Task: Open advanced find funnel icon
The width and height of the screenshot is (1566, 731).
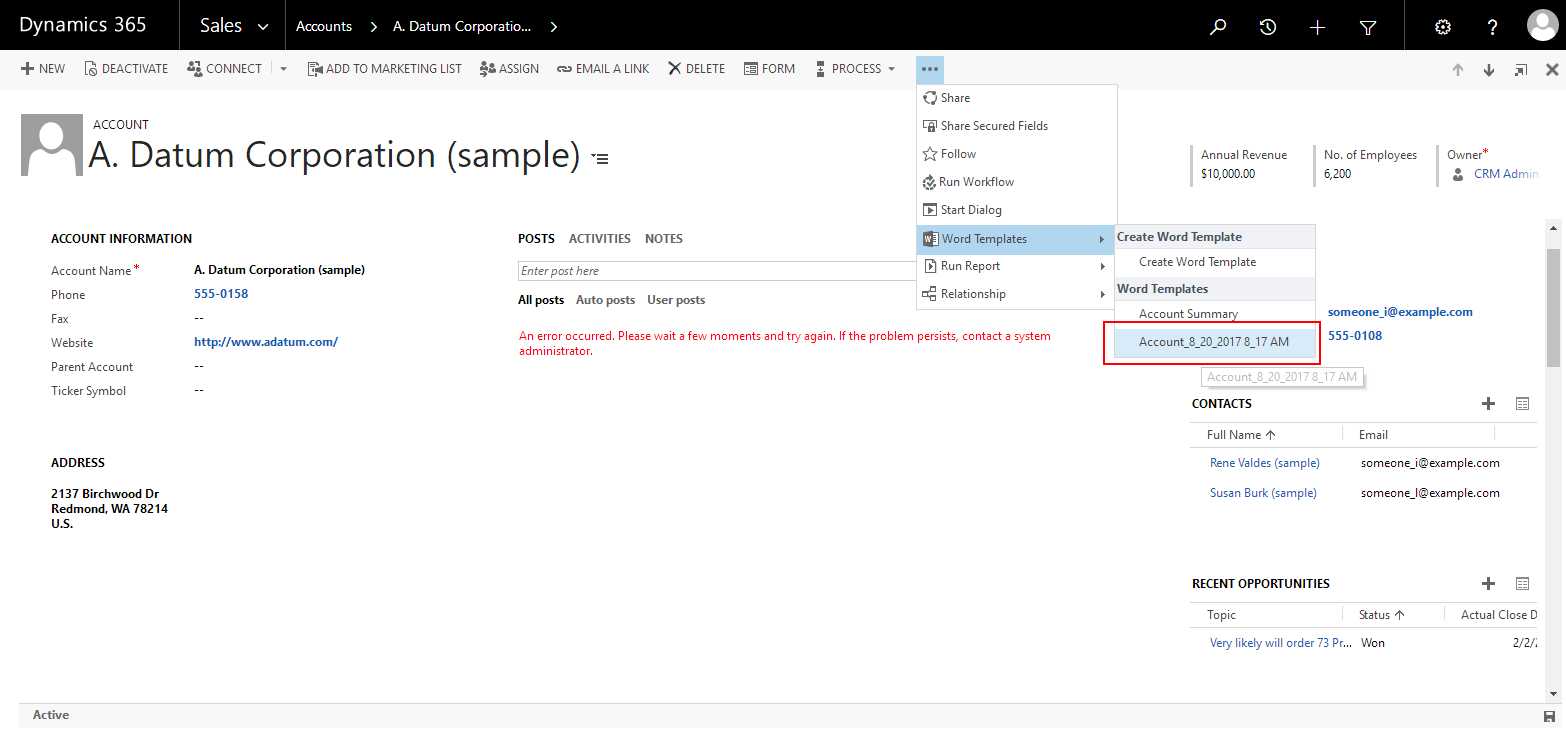Action: [1368, 27]
